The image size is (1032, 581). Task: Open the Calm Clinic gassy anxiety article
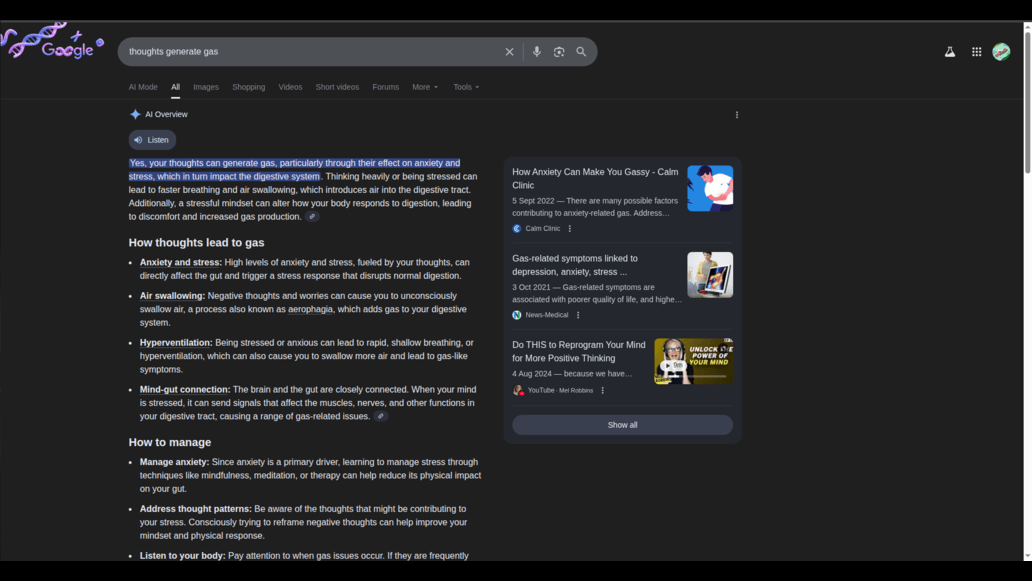[x=595, y=178]
